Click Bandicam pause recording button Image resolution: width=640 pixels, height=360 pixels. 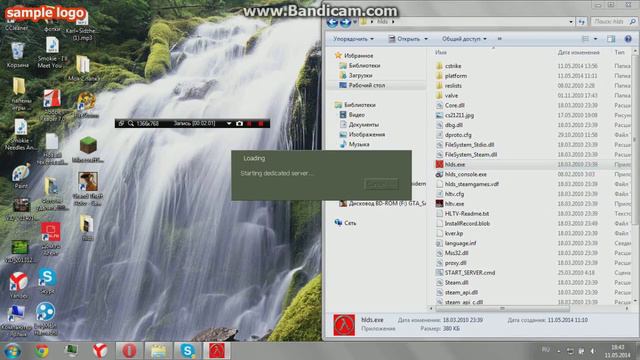pos(249,123)
